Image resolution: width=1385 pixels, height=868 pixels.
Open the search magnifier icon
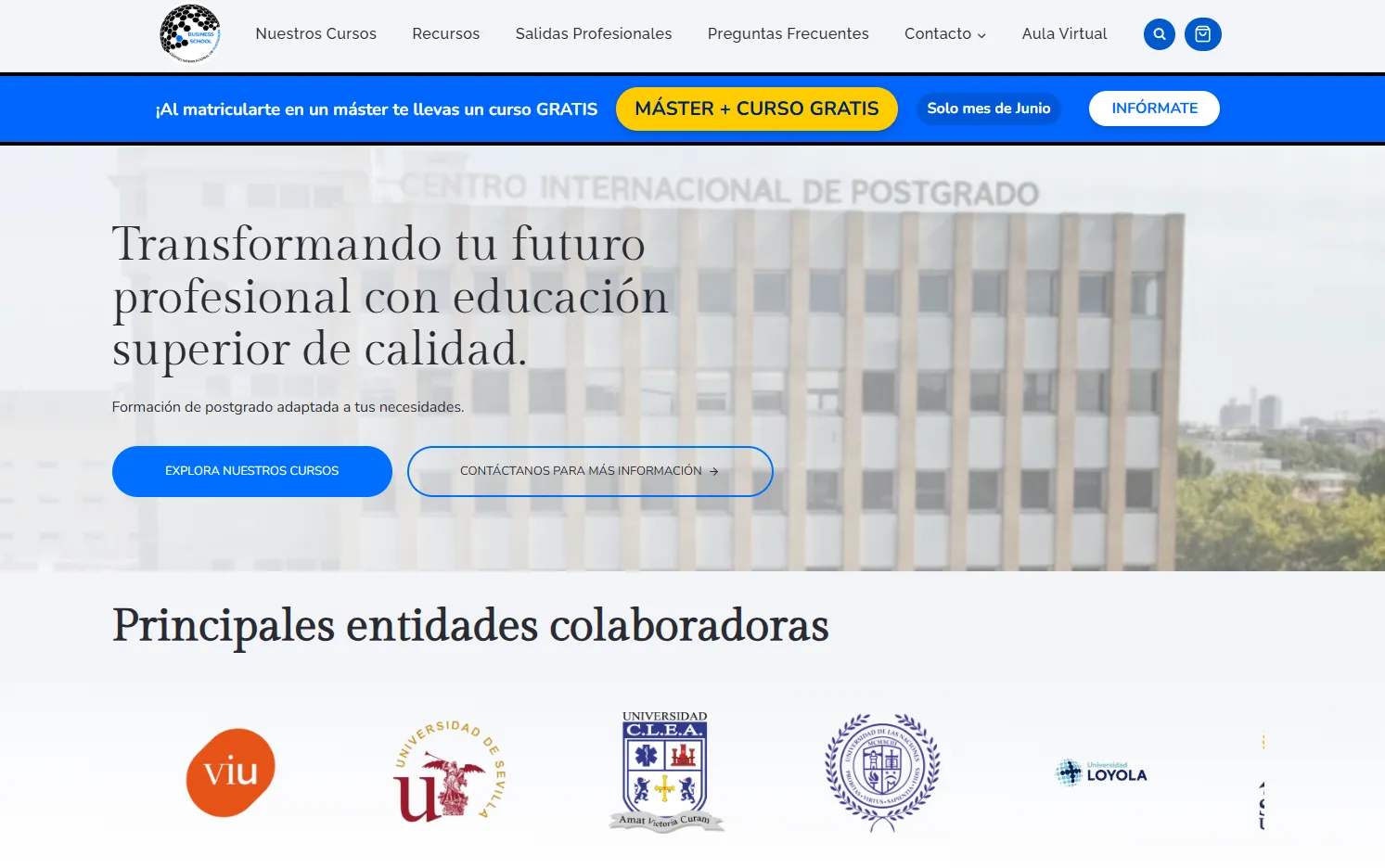(1159, 34)
